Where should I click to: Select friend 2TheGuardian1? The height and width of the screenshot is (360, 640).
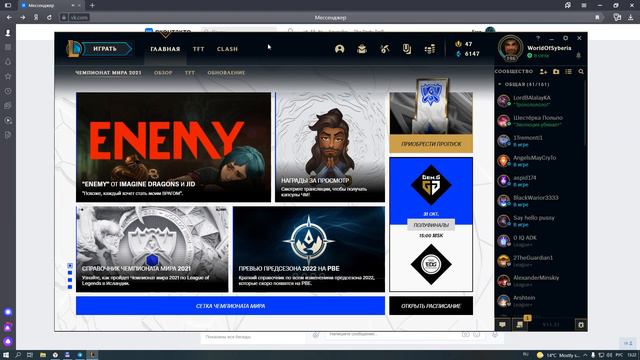(x=540, y=261)
